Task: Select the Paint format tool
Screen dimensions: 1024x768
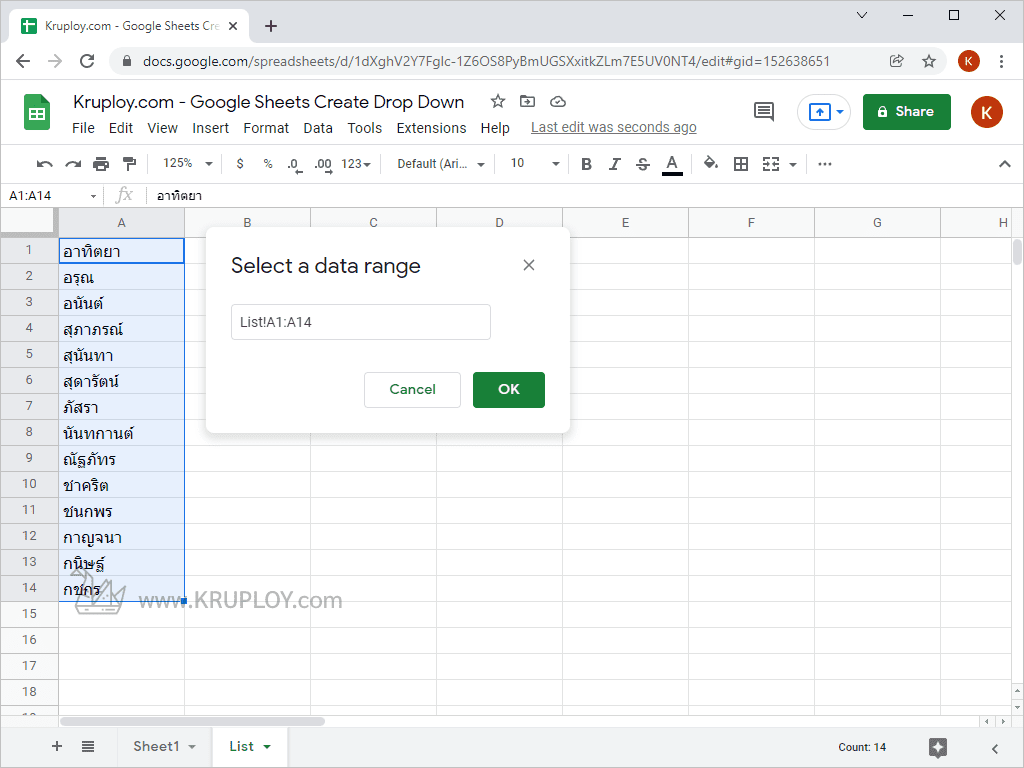Action: click(130, 164)
